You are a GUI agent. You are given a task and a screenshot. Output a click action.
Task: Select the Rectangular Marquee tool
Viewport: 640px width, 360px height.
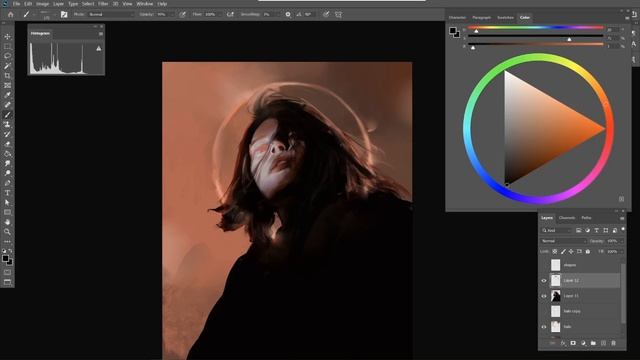click(x=7, y=46)
